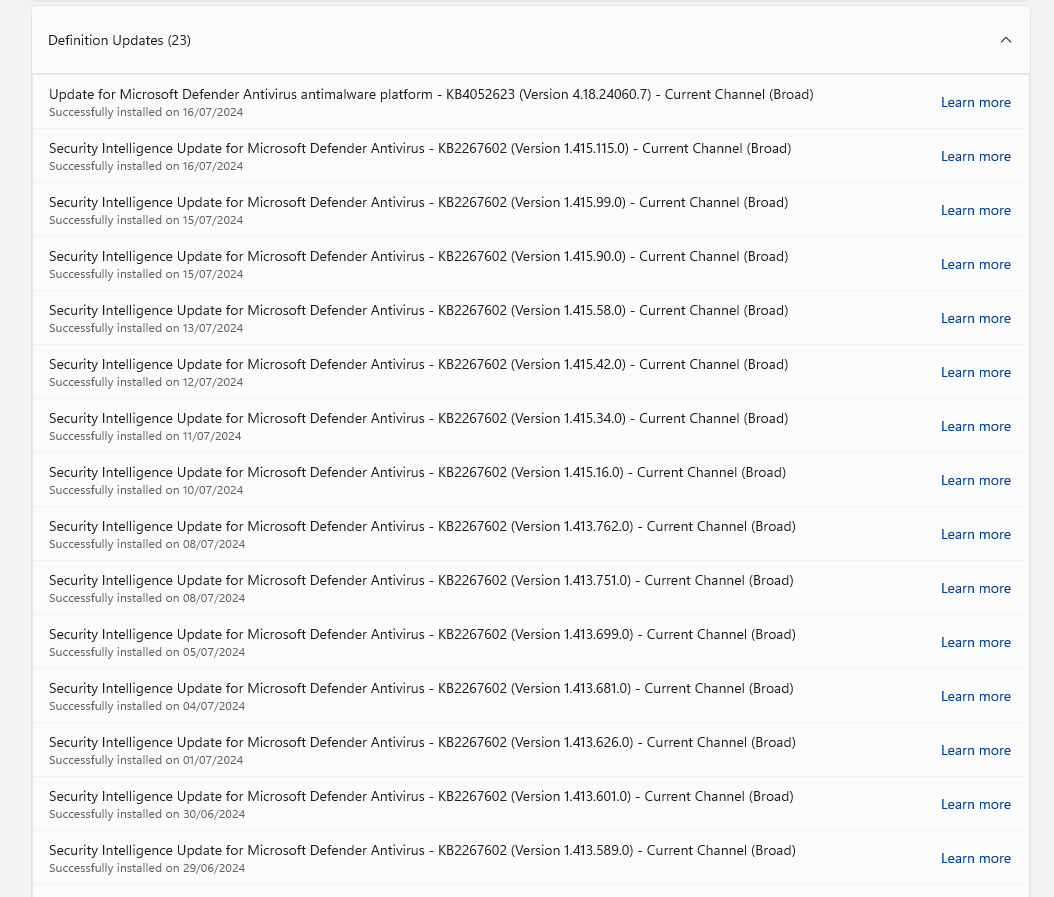Click 'Successfully installed on 01/07/2024' status
1054x897 pixels.
[x=146, y=760]
